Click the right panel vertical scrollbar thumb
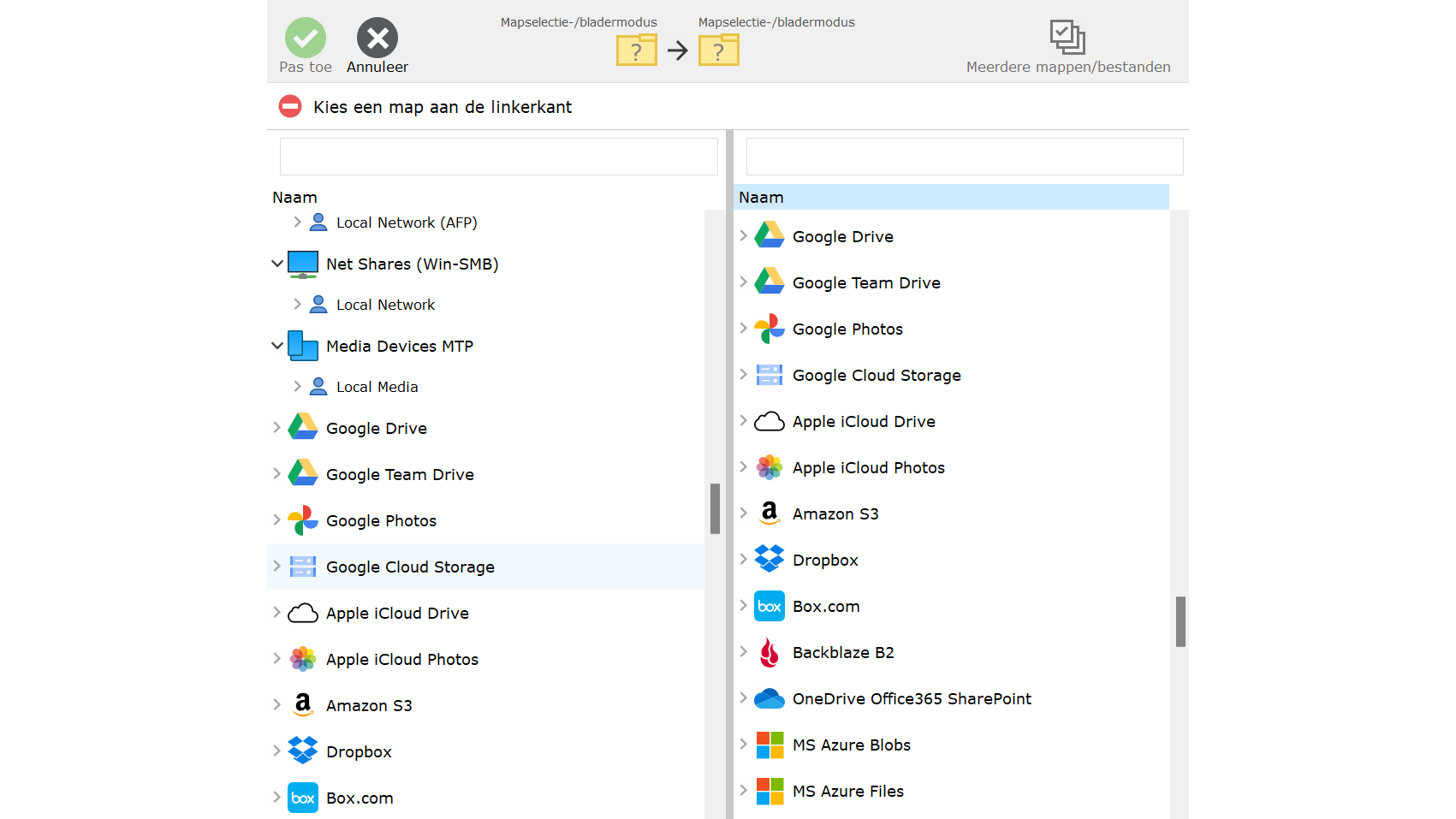1456x819 pixels. [x=1180, y=621]
